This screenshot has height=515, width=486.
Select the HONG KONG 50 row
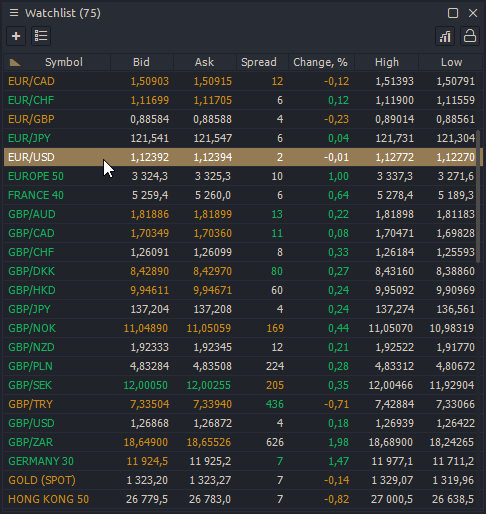tap(243, 499)
